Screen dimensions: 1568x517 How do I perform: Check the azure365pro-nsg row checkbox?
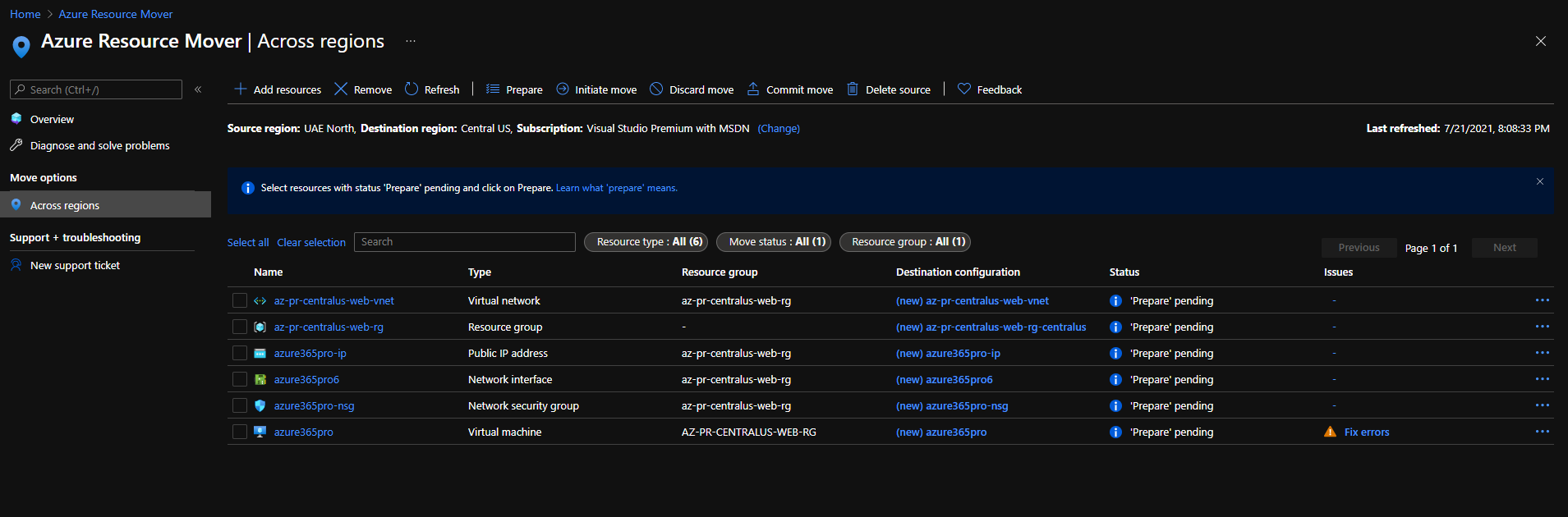coord(240,405)
